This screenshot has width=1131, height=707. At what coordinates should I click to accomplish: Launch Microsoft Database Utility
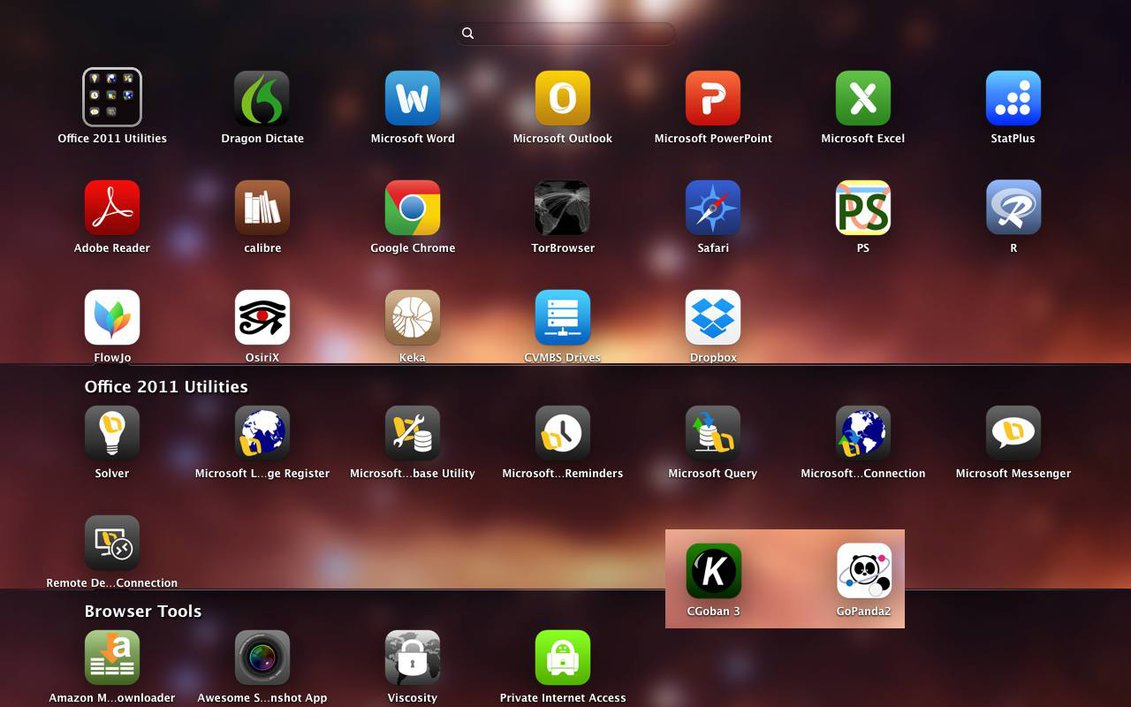413,433
